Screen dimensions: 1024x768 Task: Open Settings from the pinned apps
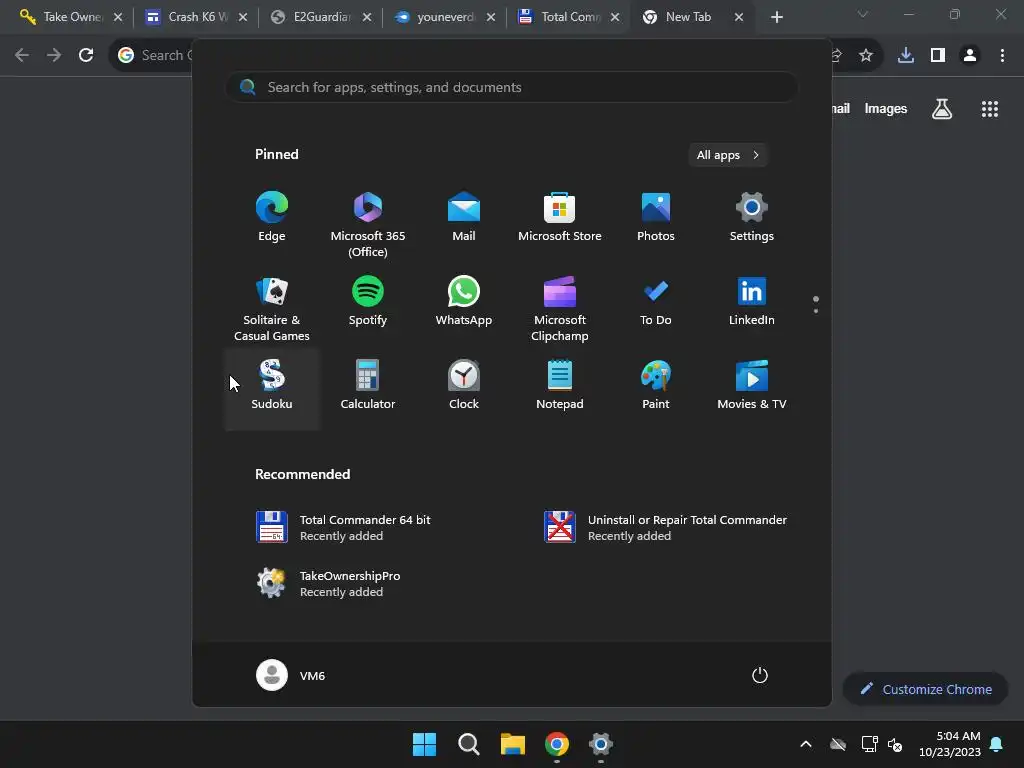click(752, 217)
